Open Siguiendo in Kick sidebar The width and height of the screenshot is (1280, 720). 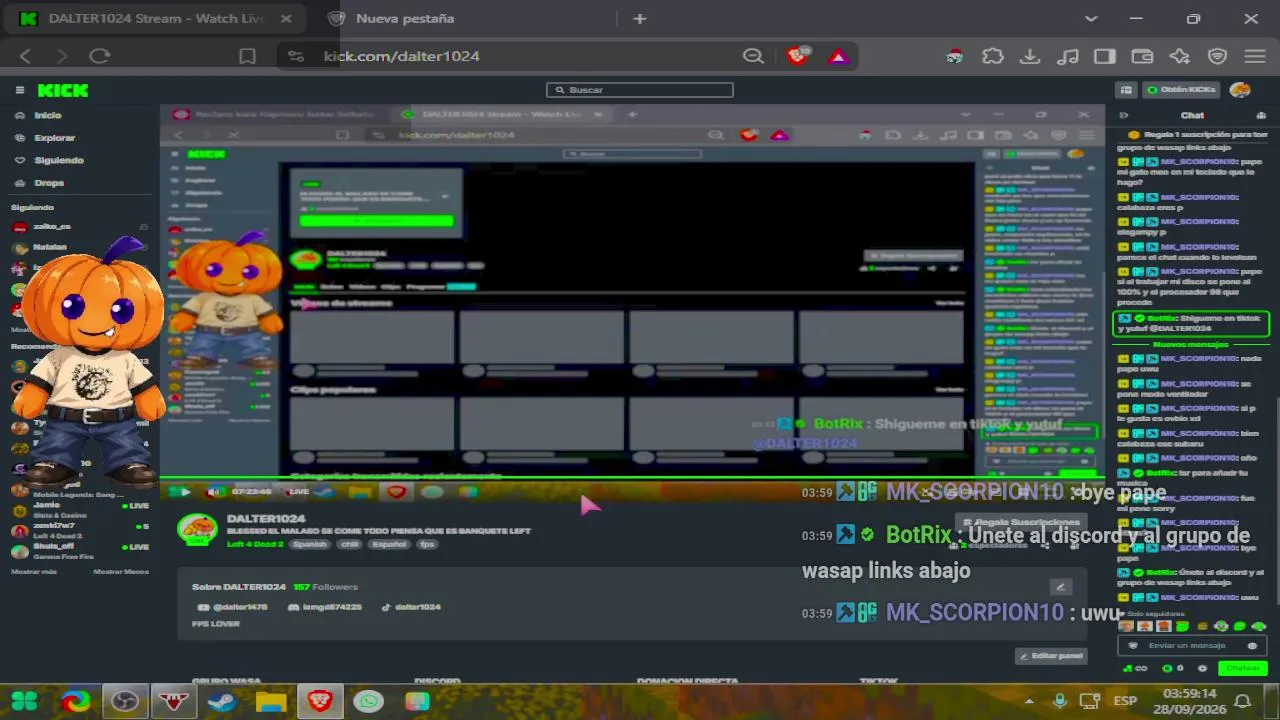tap(59, 160)
